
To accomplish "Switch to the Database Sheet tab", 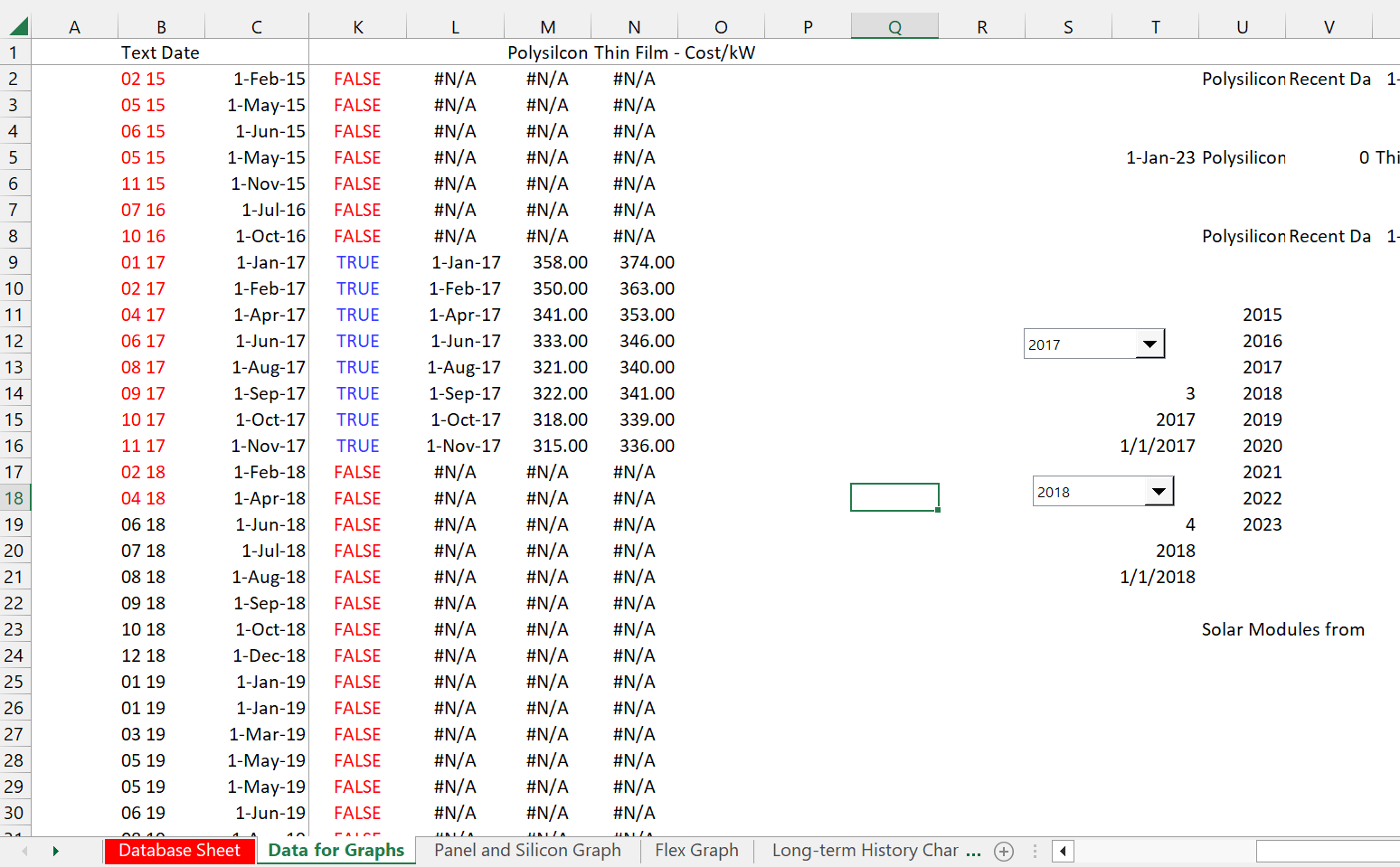I will [179, 851].
